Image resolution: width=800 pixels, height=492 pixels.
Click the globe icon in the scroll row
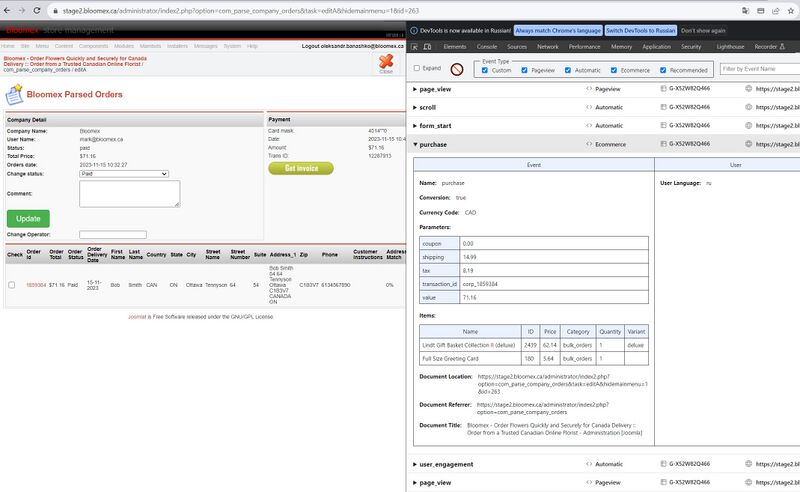coord(748,107)
